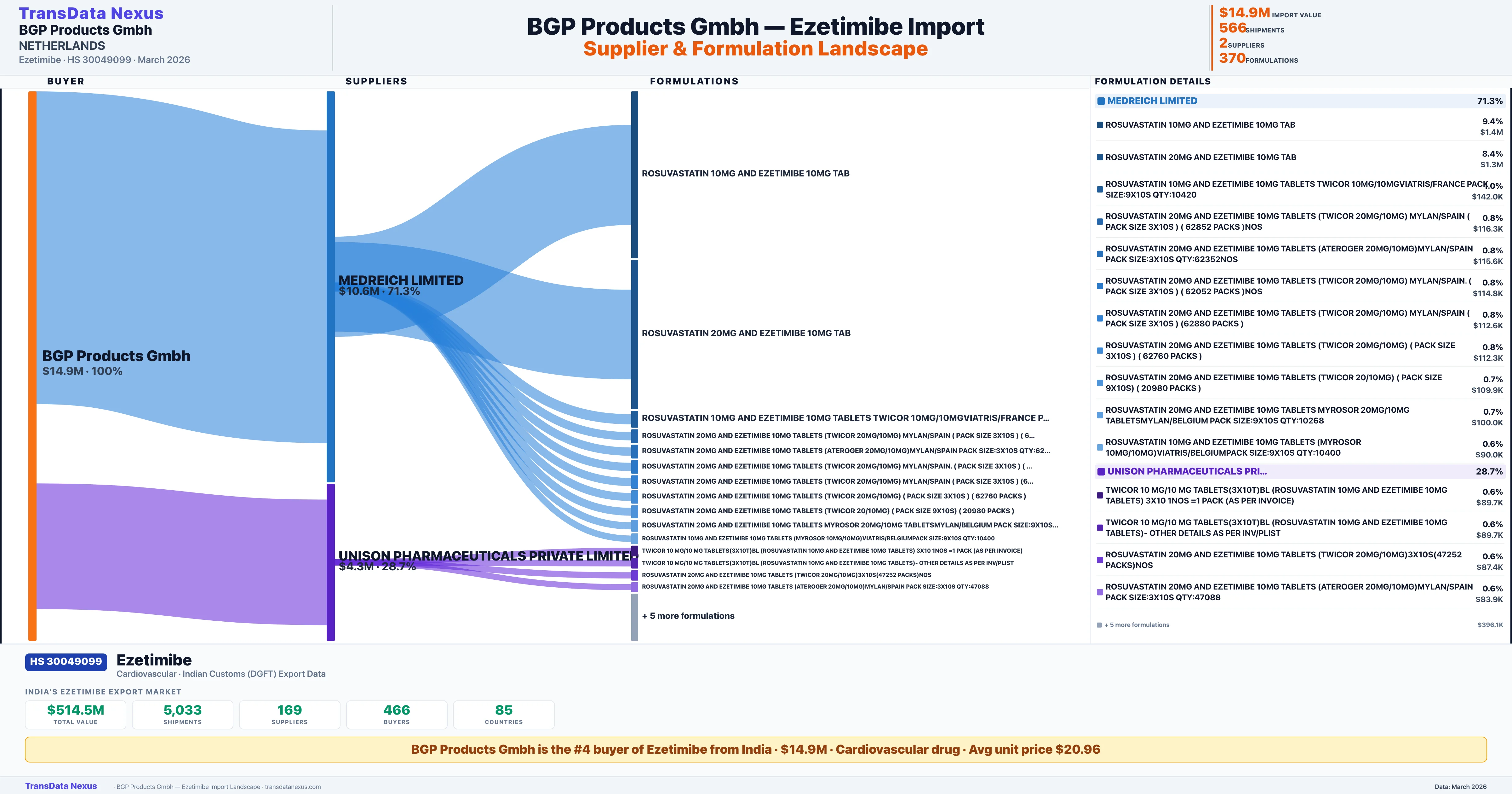Click the HS 30049099 badge
This screenshot has height=794, width=1512.
66,661
